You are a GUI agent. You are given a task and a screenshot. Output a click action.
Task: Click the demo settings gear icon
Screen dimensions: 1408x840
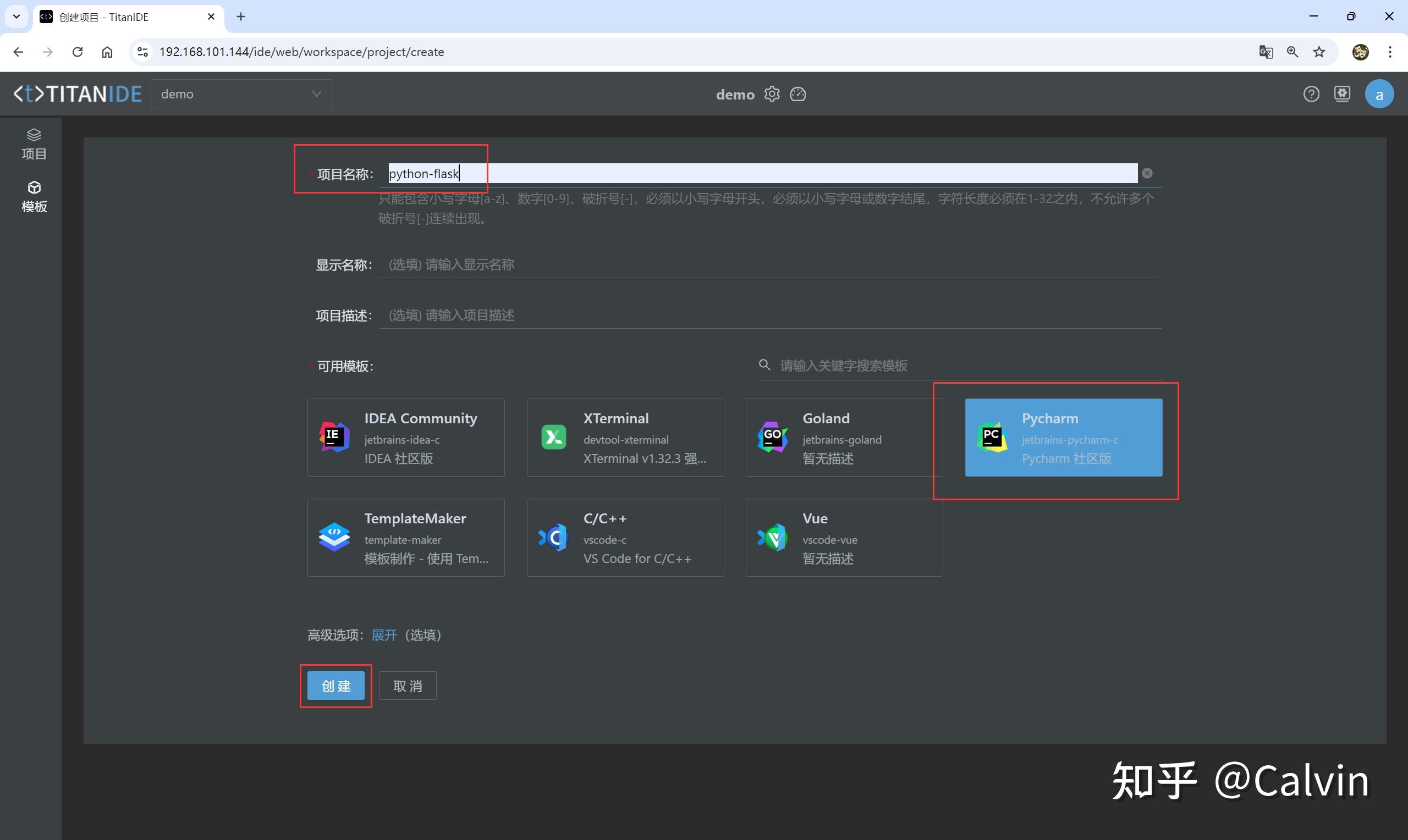[772, 94]
